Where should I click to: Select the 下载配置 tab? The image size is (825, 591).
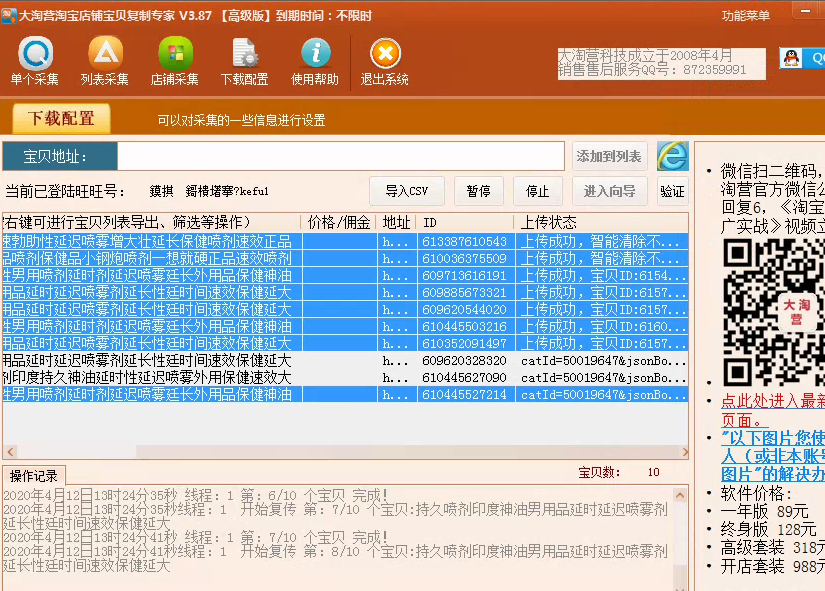pyautogui.click(x=62, y=118)
